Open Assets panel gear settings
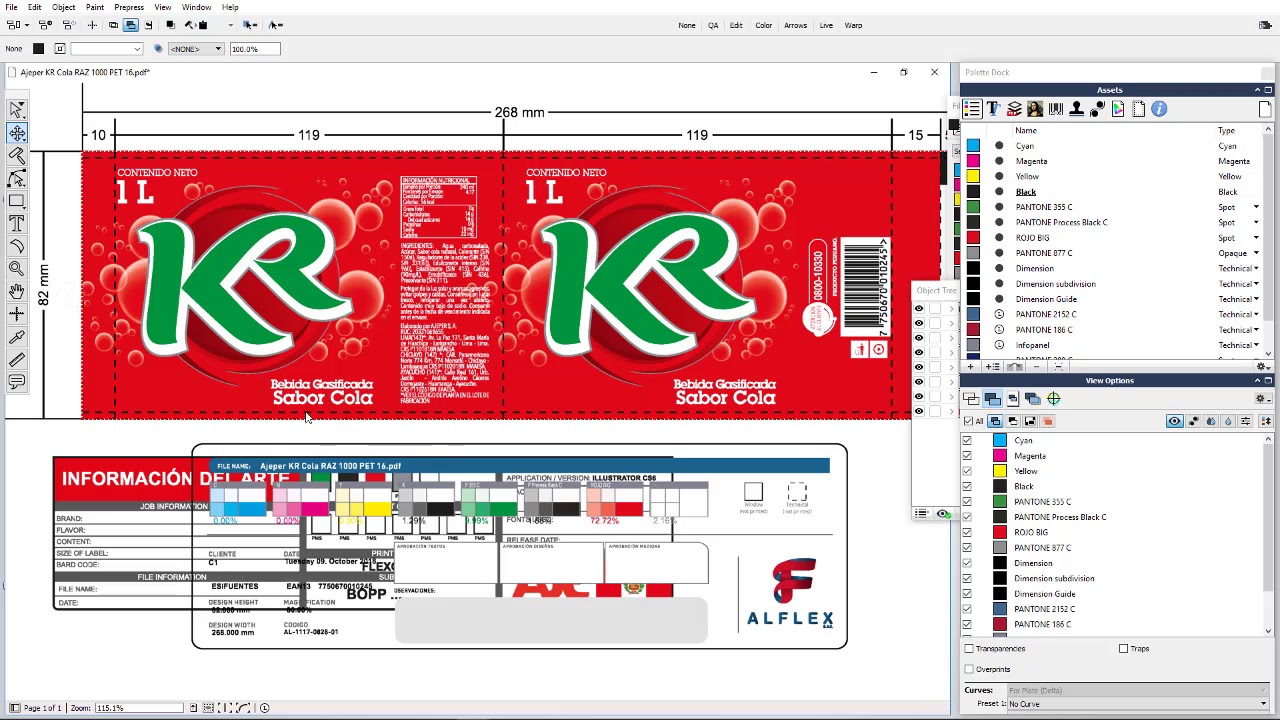 (x=1262, y=367)
